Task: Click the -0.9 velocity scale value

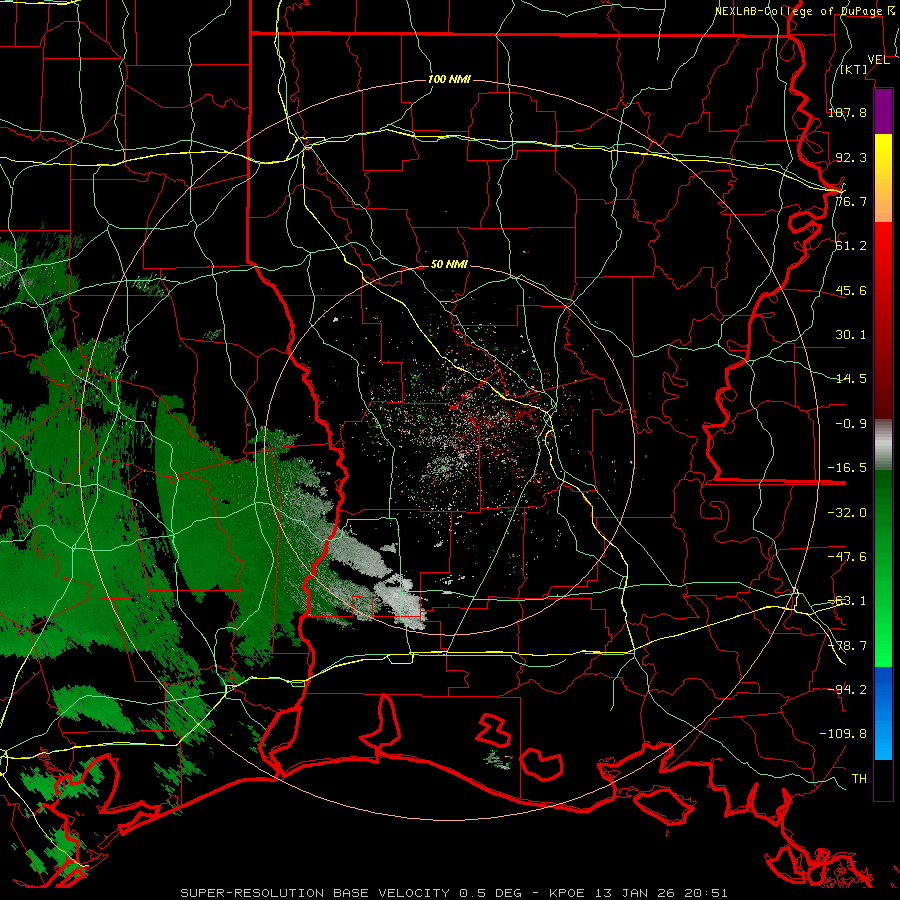Action: (x=851, y=424)
